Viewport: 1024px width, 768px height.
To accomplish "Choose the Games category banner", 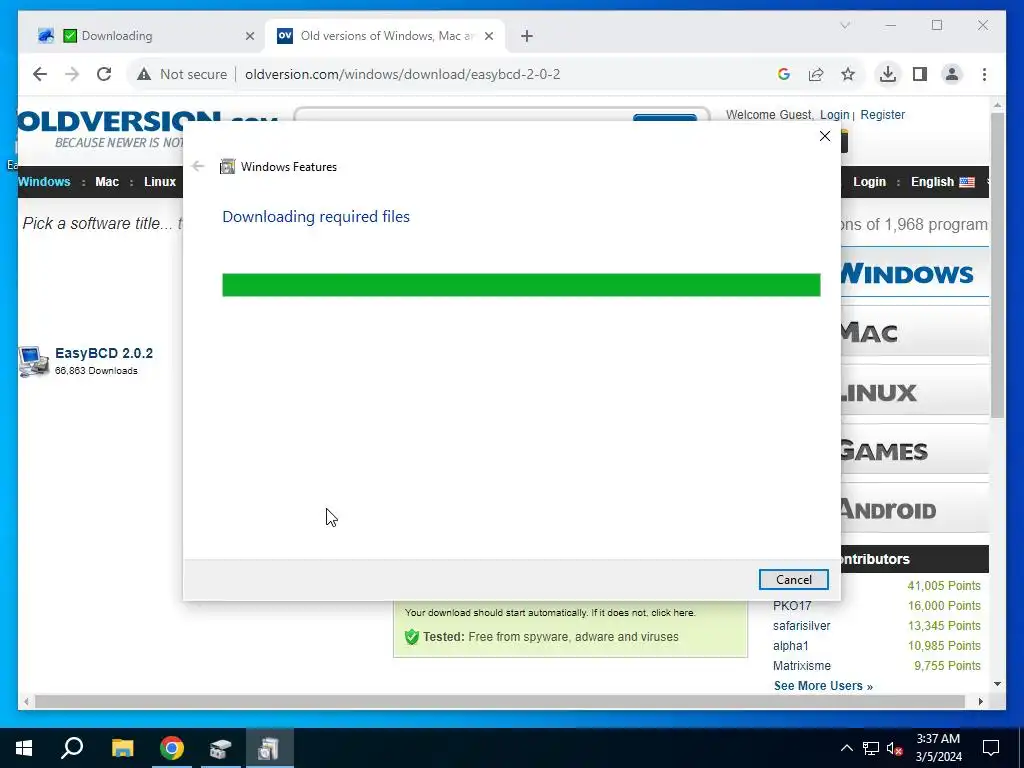I will [x=914, y=450].
